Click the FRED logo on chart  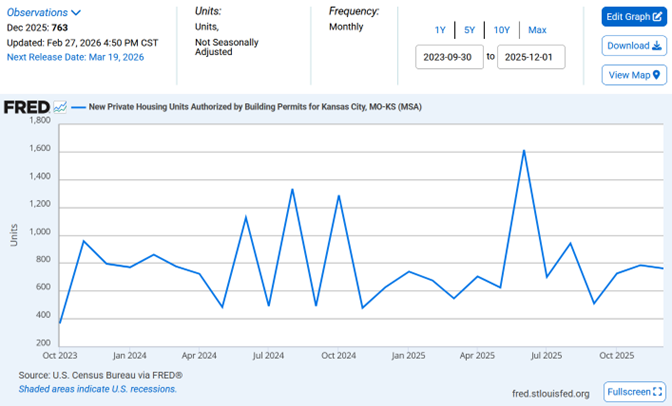point(26,106)
